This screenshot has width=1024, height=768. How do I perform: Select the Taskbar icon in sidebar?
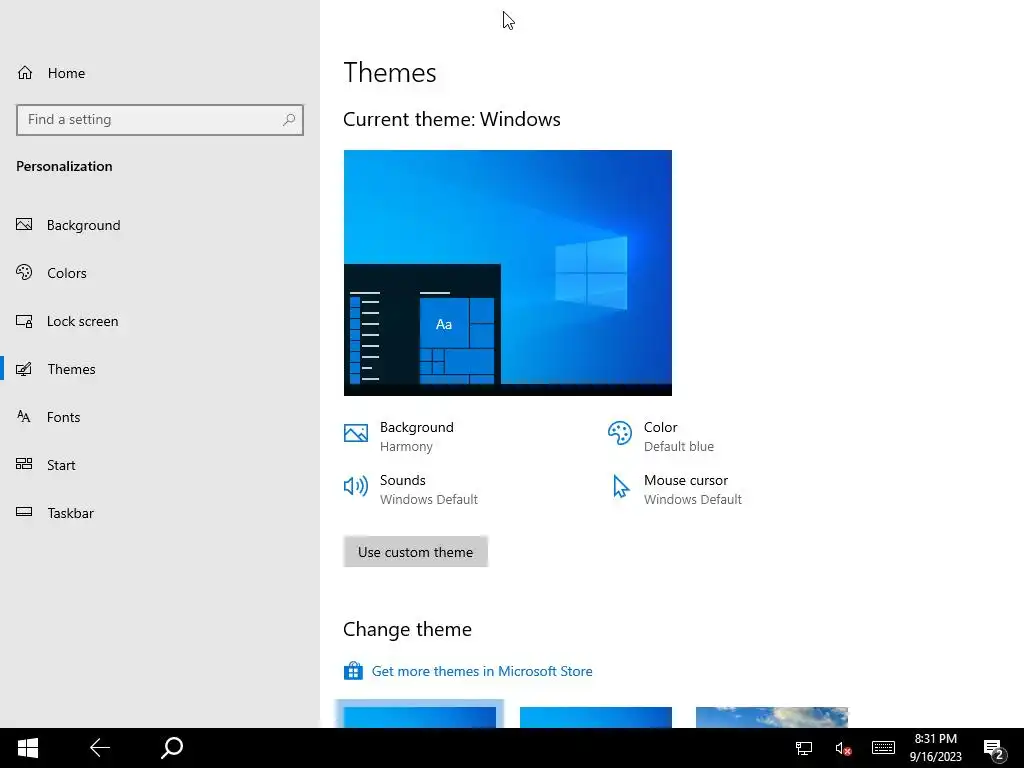click(x=24, y=512)
